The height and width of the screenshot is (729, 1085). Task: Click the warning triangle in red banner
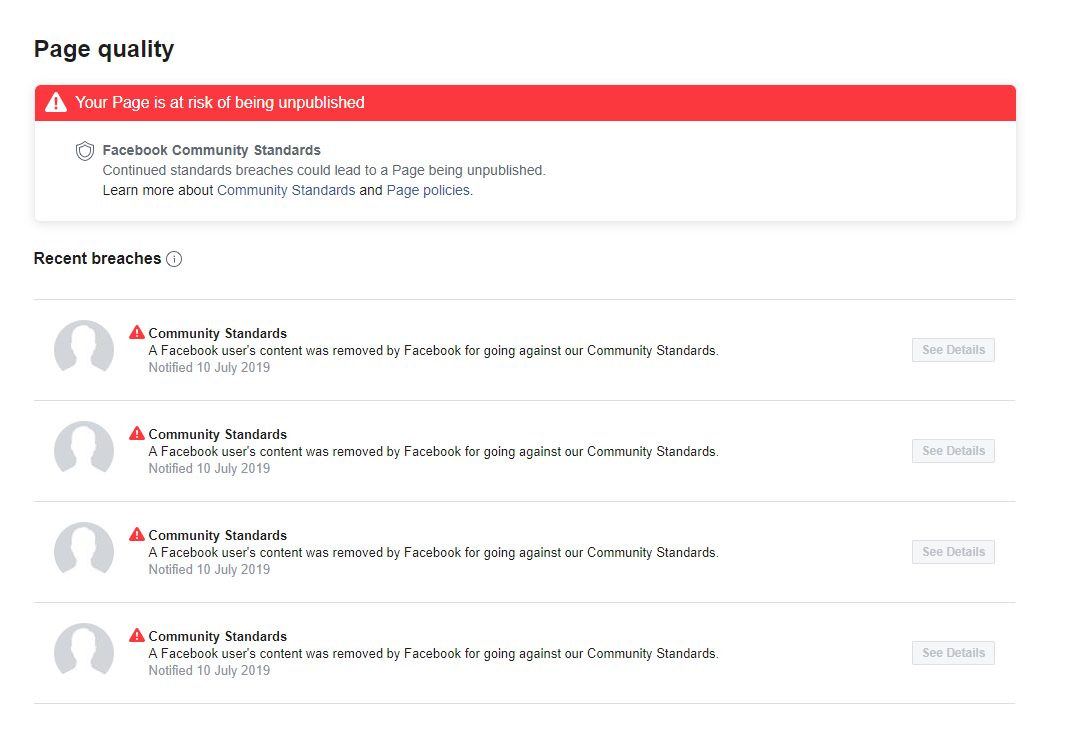tap(56, 102)
